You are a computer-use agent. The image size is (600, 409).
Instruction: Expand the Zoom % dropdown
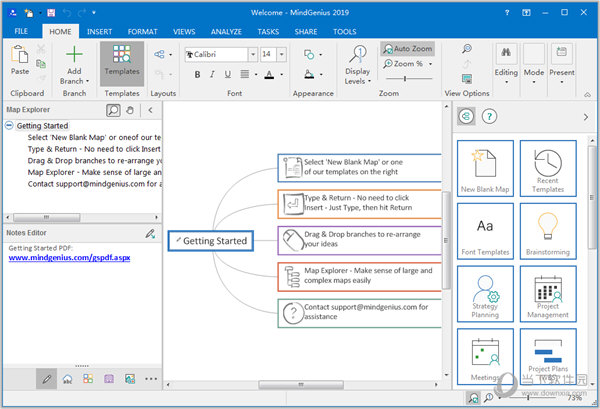click(x=430, y=64)
